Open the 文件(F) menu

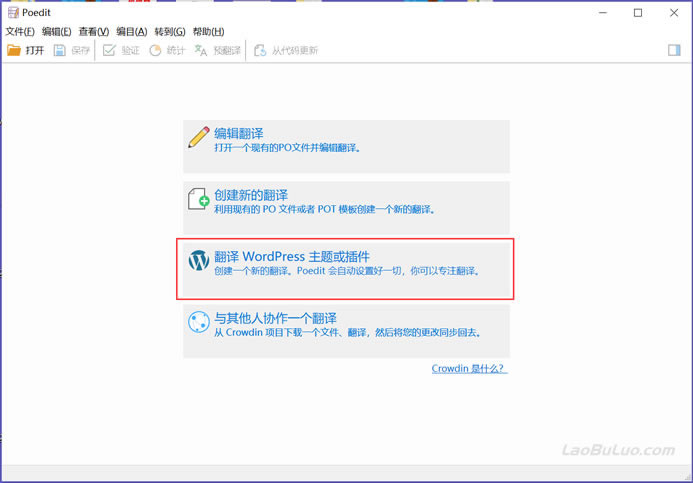point(20,31)
